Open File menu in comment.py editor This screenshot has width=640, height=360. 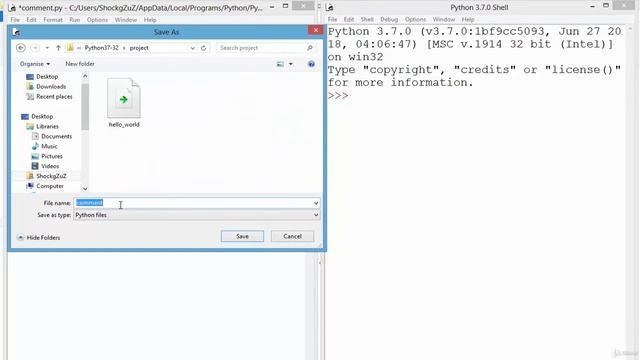[x=15, y=20]
